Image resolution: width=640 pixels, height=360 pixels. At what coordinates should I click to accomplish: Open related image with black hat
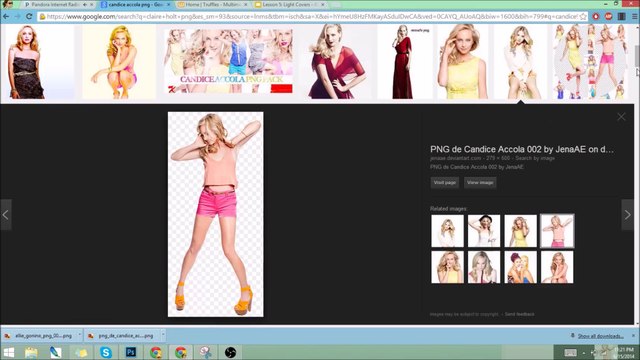tap(484, 231)
